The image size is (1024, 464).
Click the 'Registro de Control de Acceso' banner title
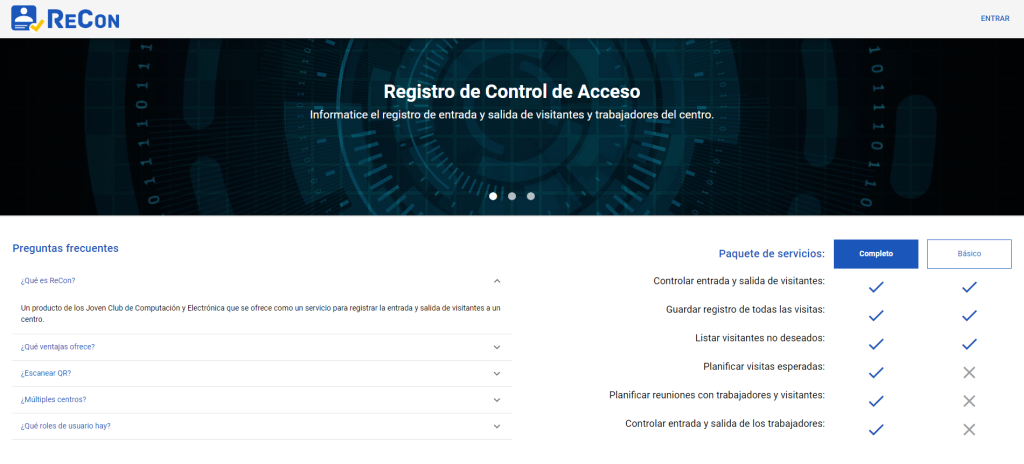pos(511,91)
